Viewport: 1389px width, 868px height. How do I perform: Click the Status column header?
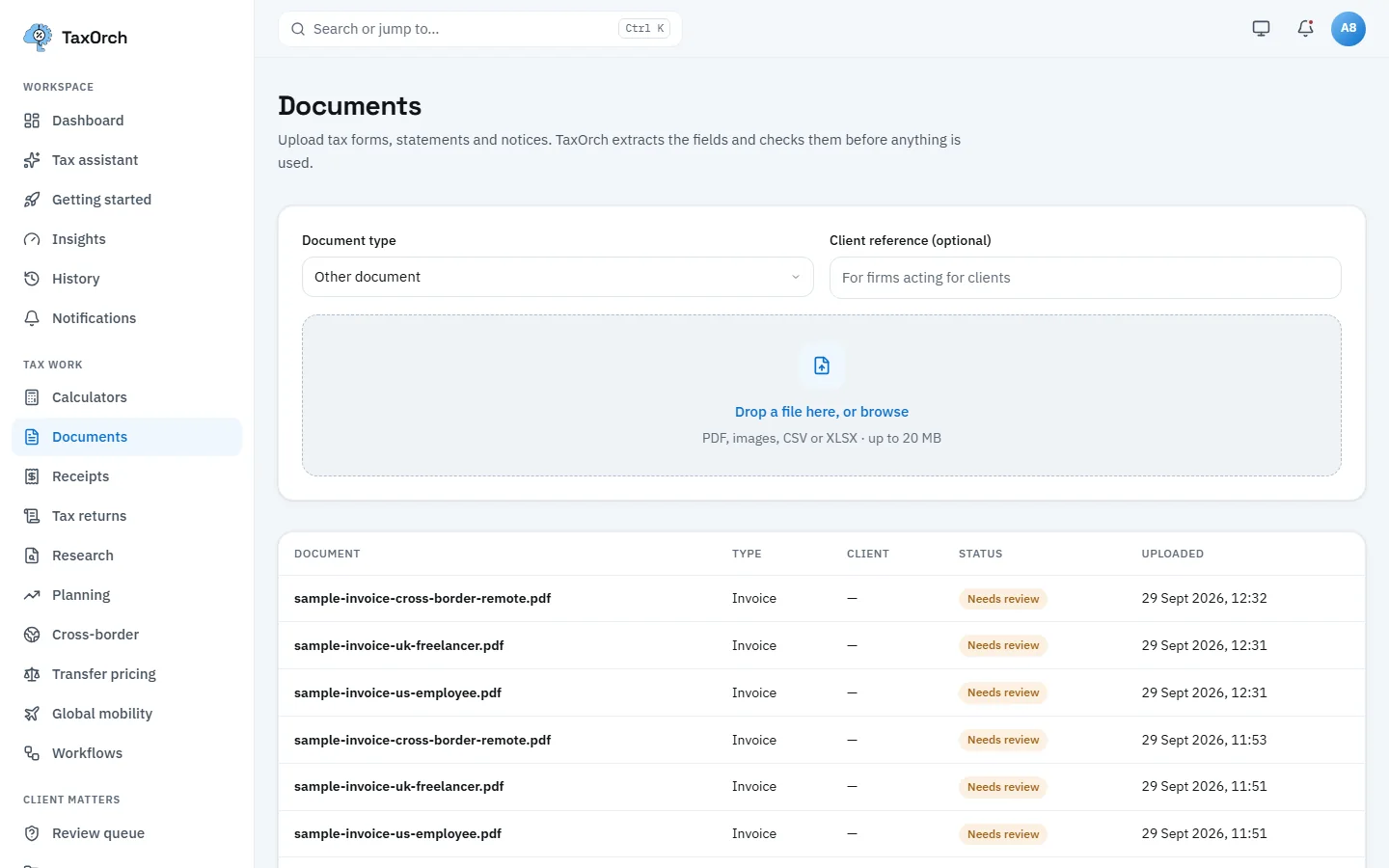coord(980,554)
